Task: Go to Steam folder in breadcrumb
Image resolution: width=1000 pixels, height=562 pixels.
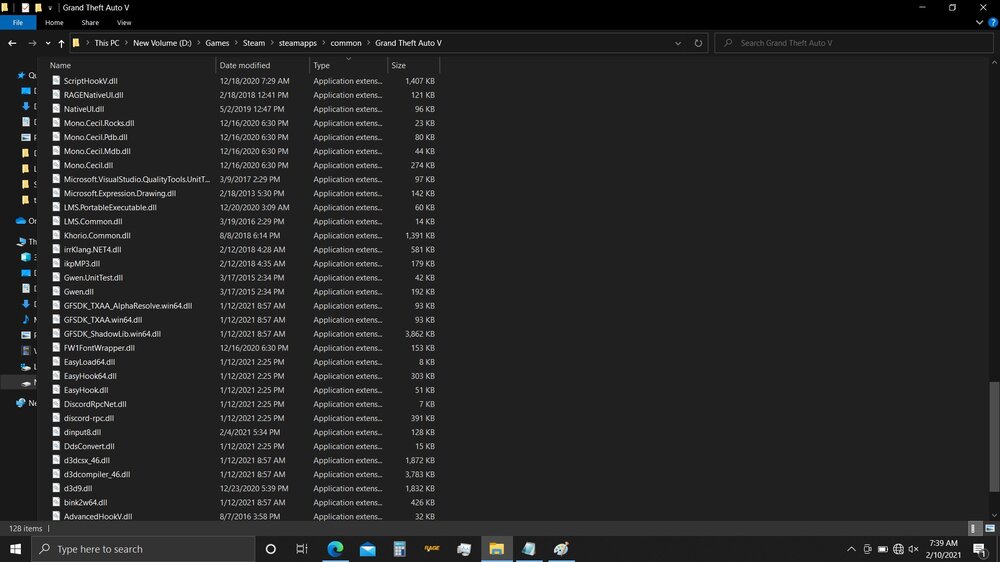Action: 253,43
